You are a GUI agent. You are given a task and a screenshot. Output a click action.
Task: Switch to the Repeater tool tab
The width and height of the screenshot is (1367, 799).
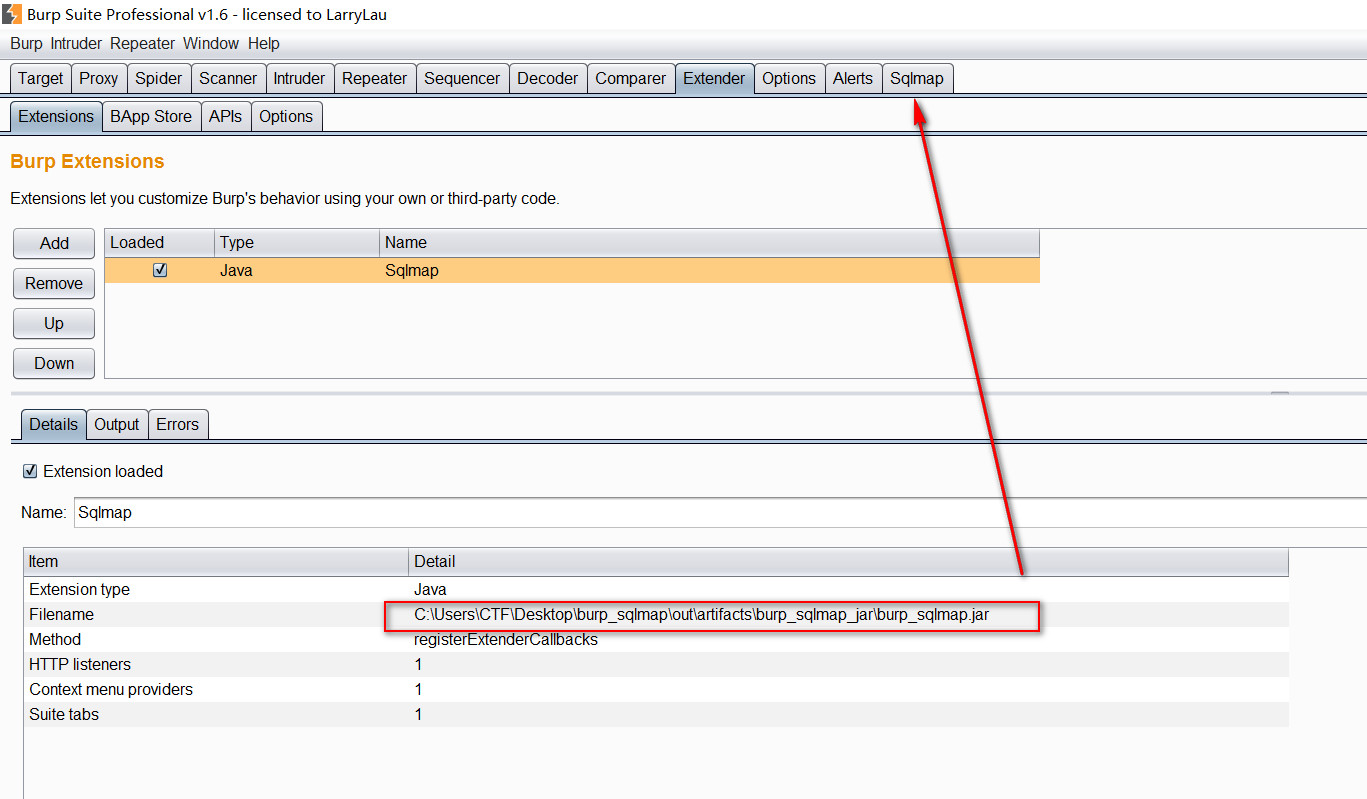tap(374, 78)
